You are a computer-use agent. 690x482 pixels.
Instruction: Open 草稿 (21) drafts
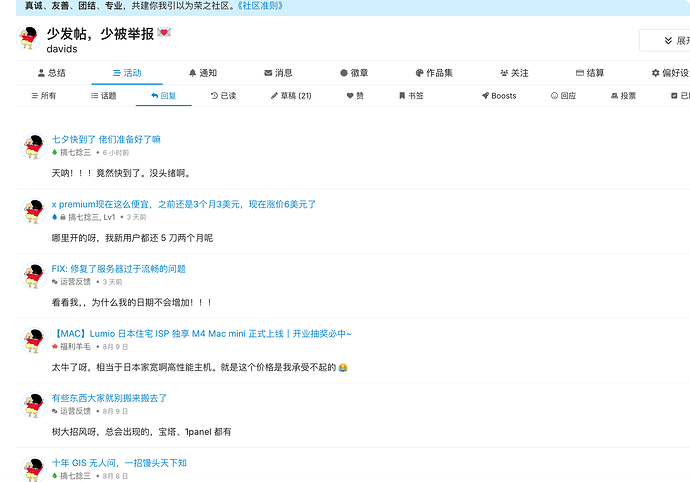coord(291,96)
